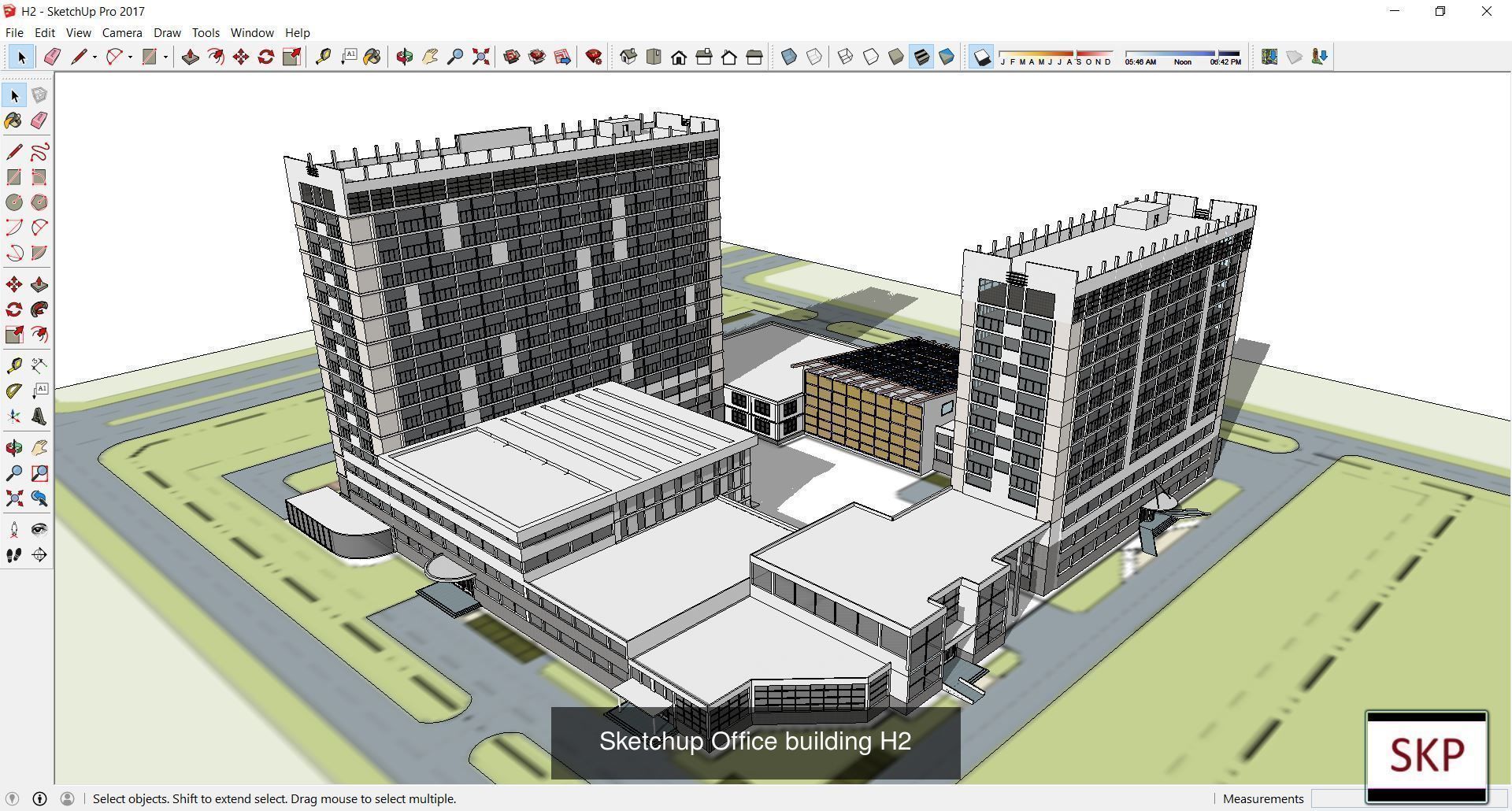Select the Eraser tool in top toolbar

52,57
